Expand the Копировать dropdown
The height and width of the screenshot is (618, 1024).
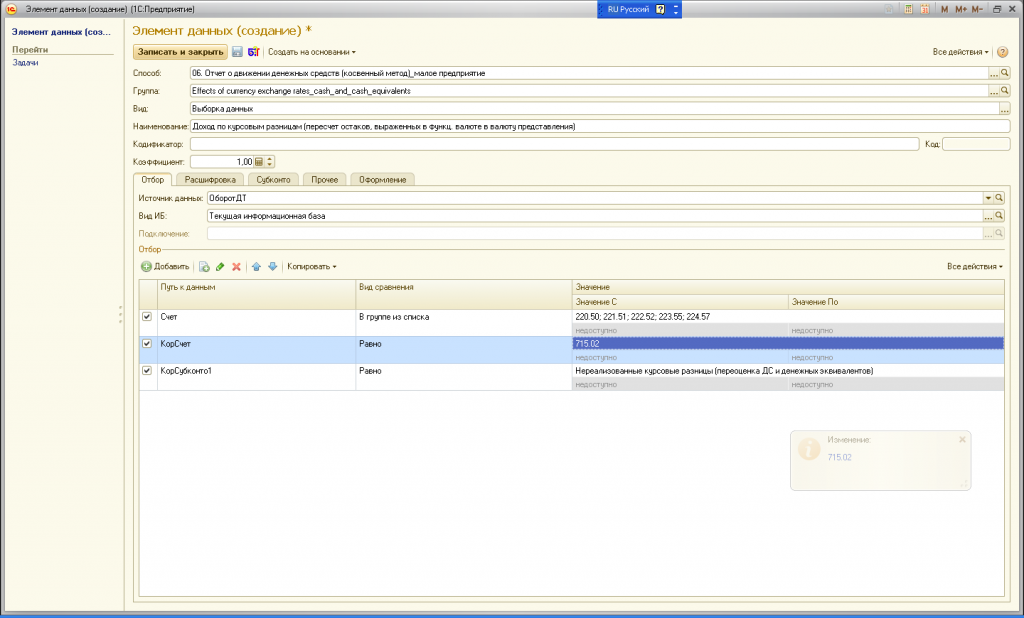312,267
